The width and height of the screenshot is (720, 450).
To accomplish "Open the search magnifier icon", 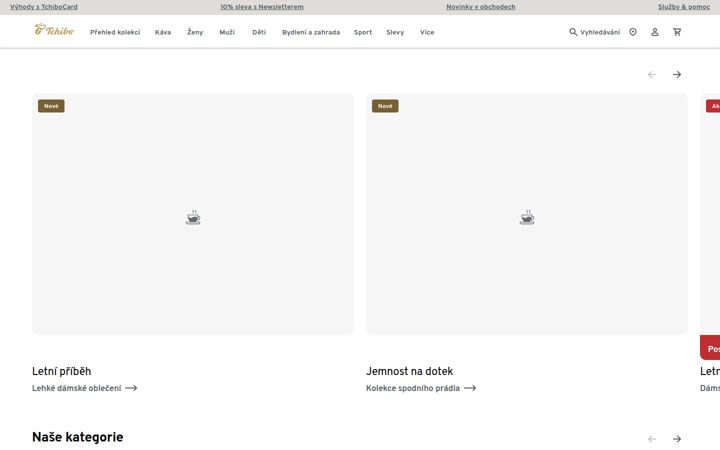I will (x=573, y=32).
